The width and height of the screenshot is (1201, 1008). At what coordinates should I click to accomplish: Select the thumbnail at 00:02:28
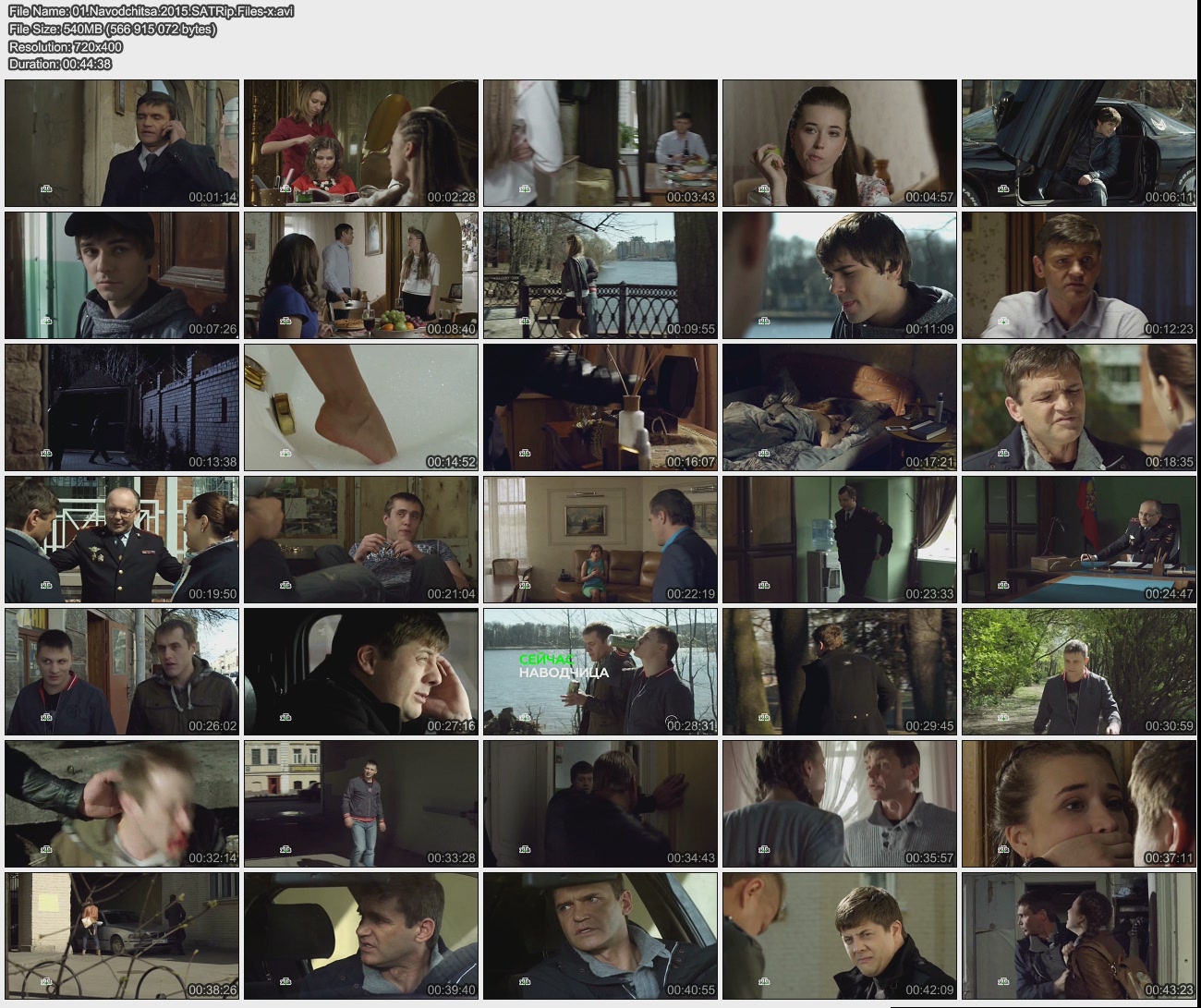(x=361, y=143)
